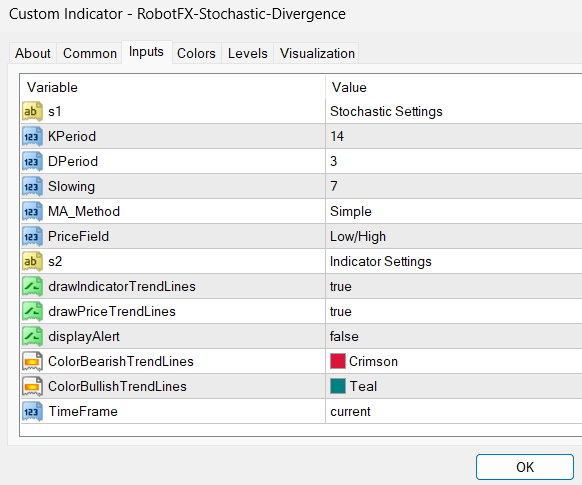This screenshot has width=582, height=485.
Task: Select the drawIndicatorTrendLines variable name
Action: (x=122, y=286)
